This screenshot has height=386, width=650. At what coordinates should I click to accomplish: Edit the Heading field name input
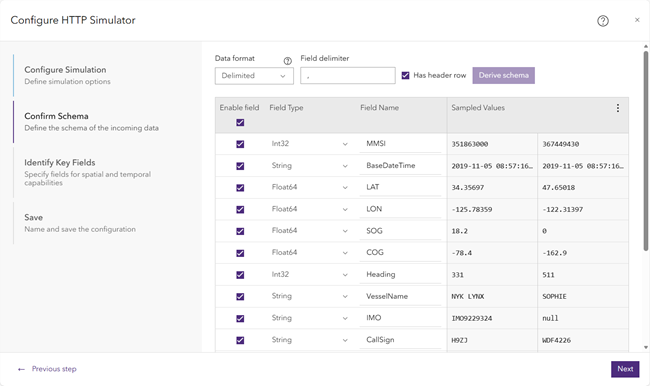(400, 274)
